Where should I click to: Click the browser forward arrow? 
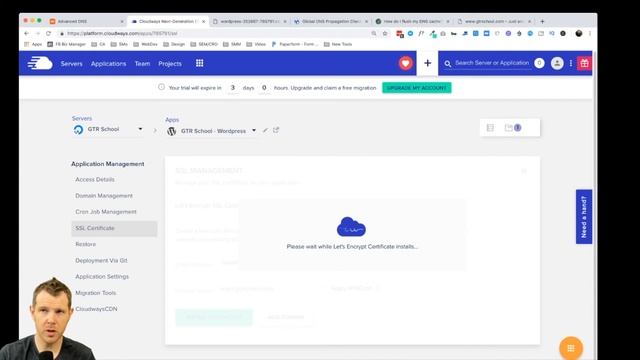pyautogui.click(x=38, y=33)
